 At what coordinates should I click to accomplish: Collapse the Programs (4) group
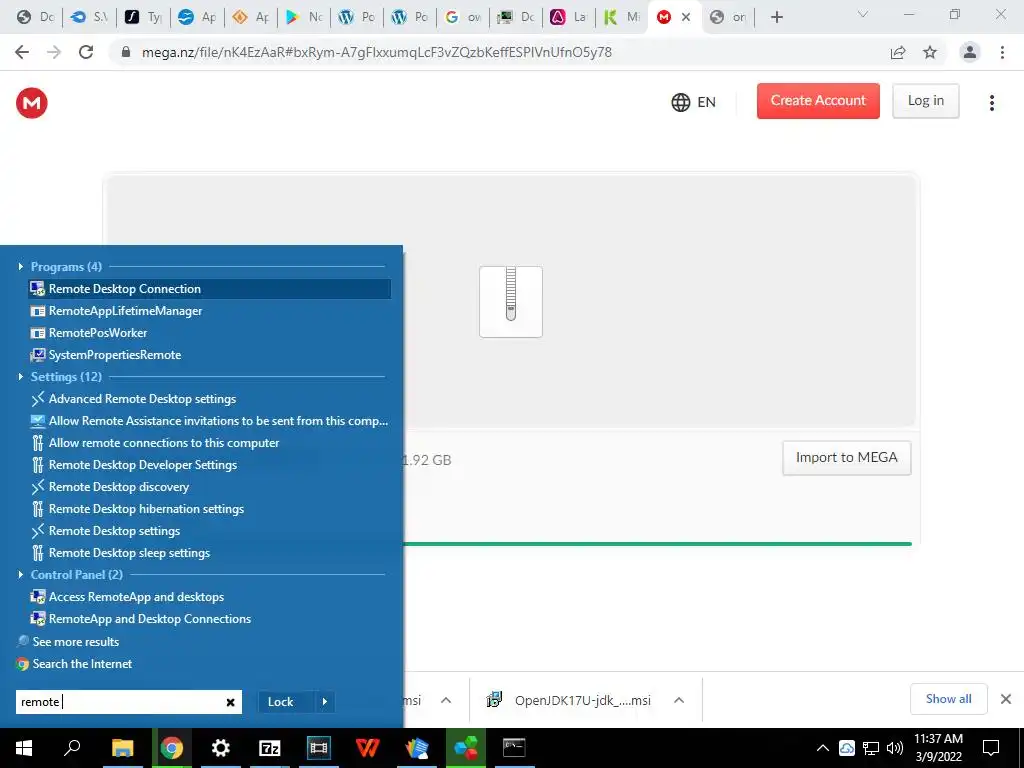pyautogui.click(x=20, y=266)
